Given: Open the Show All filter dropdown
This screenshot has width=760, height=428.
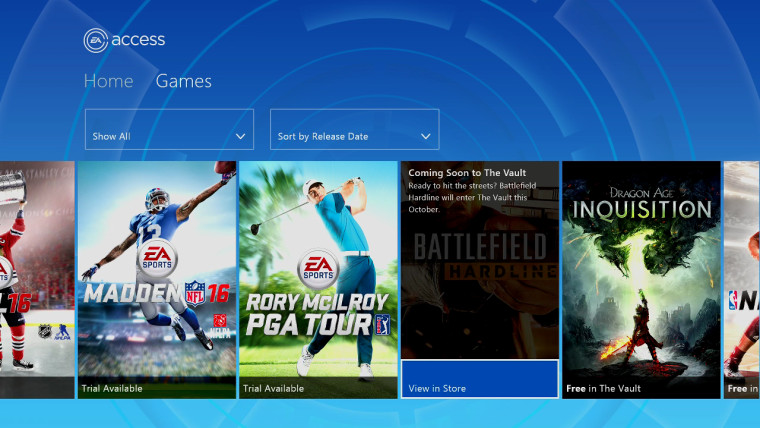Looking at the screenshot, I should [x=169, y=129].
